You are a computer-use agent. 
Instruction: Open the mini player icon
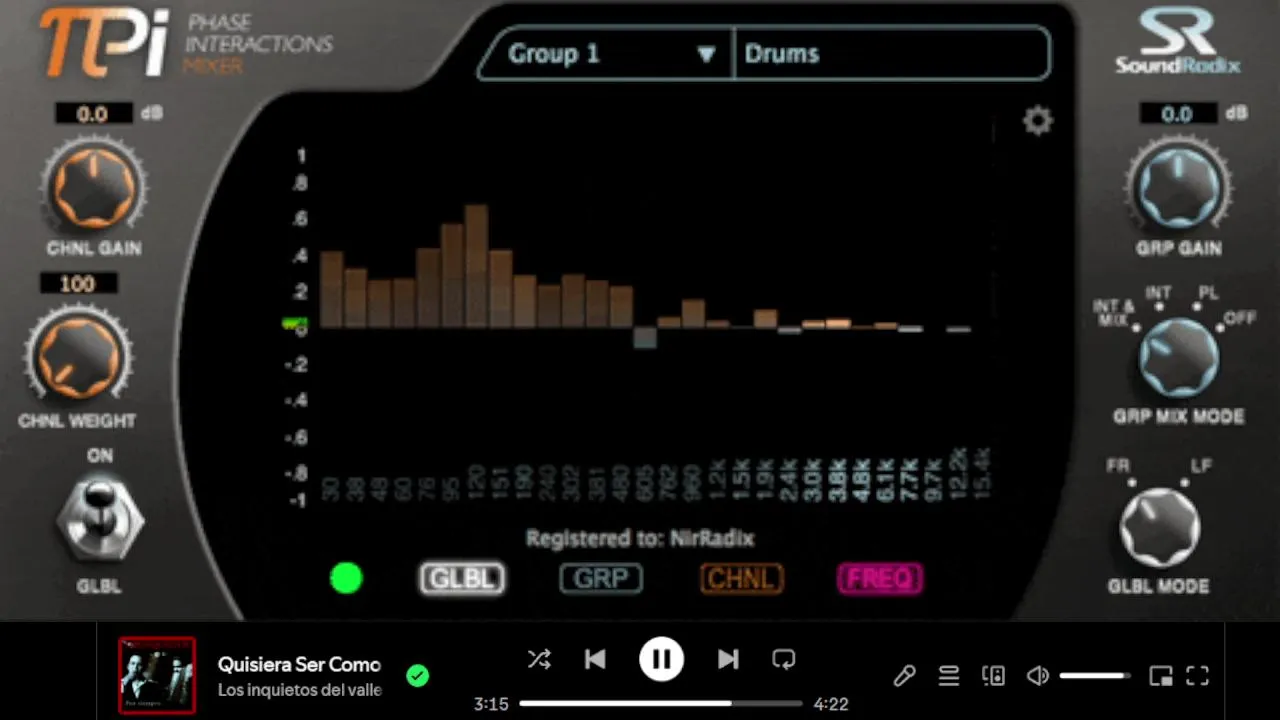1161,676
